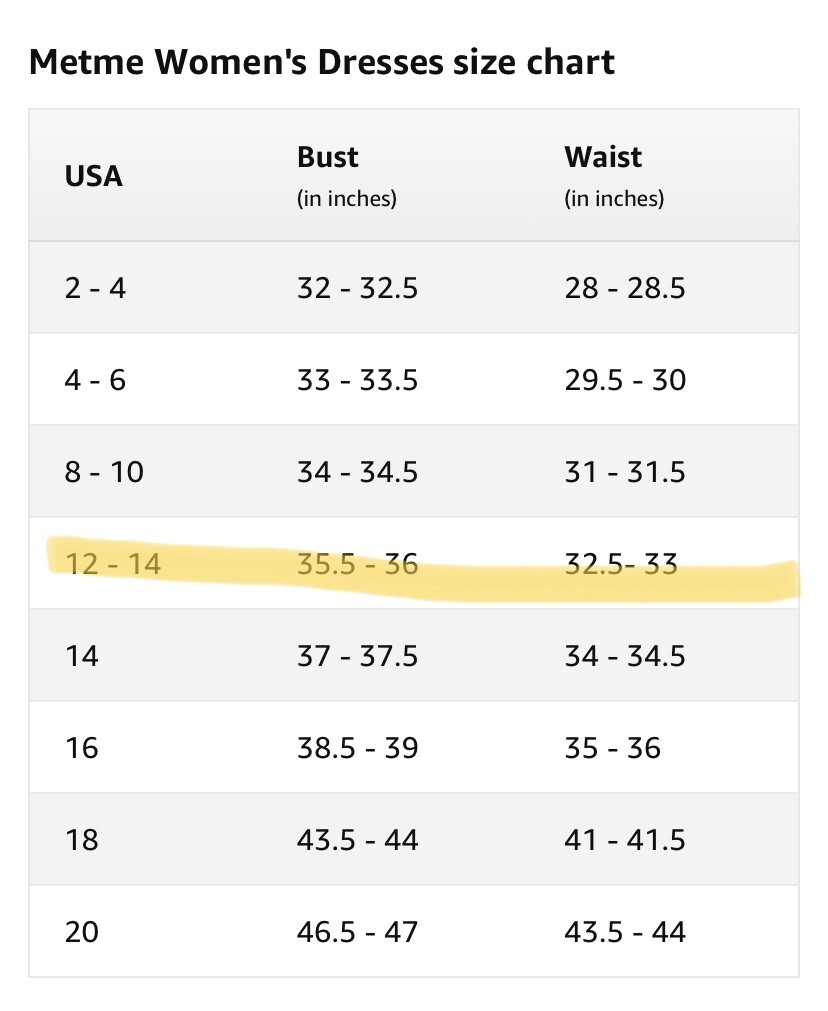
Task: Click the size 2 - 4 cell
Action: (95, 288)
